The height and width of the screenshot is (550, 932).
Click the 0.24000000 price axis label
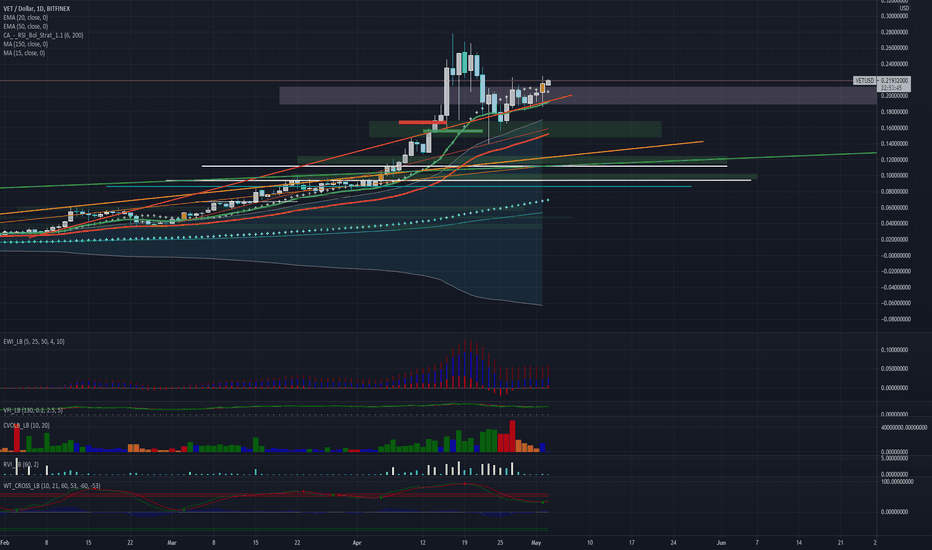coord(894,64)
